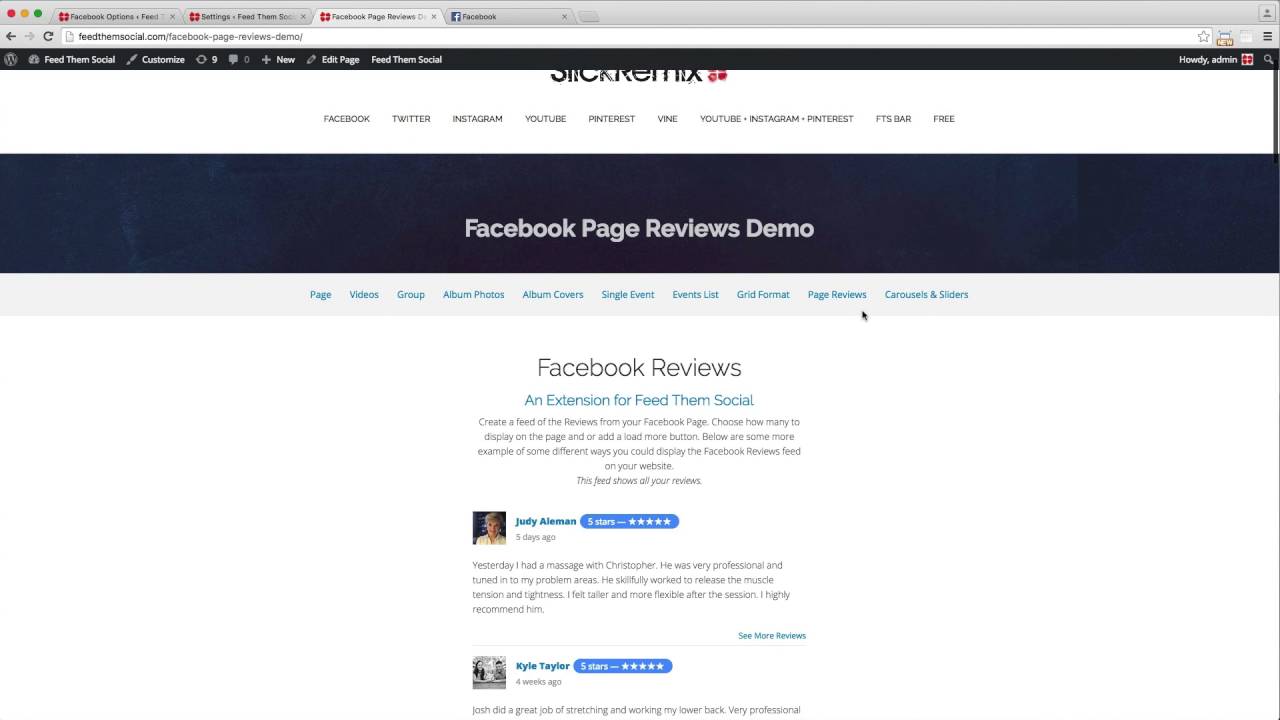Click the admin bar search magnifier icon

point(1268,59)
